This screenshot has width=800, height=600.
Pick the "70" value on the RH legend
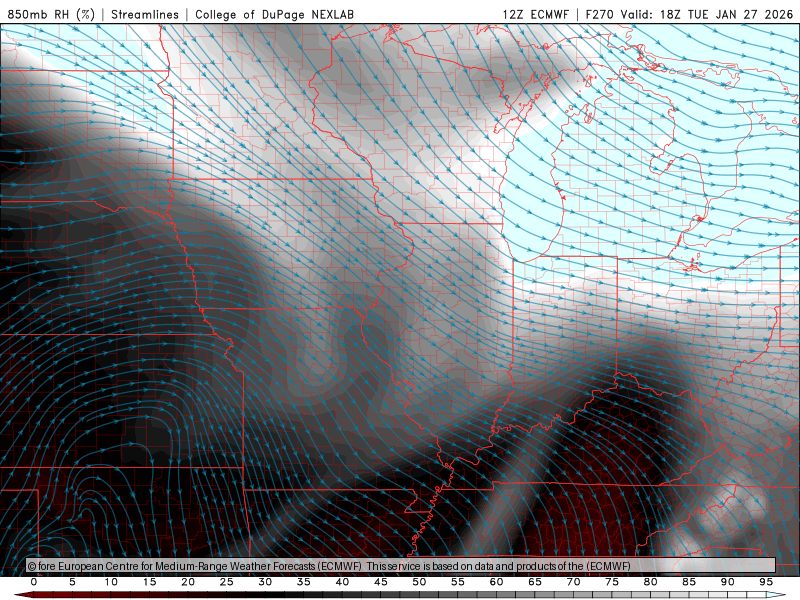coord(573,582)
